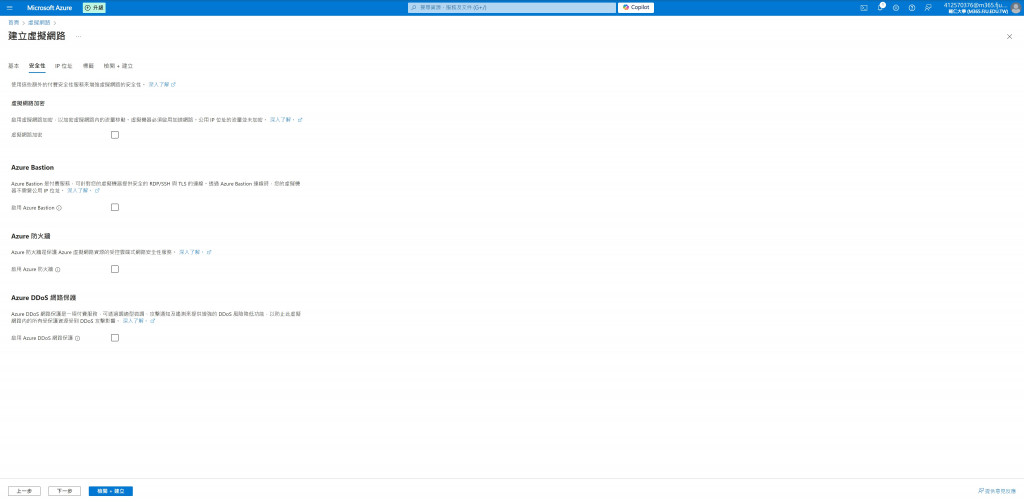Screen dimensions: 1024x503
Task: Open Microsoft Azure home logo link
Action: (50, 8)
